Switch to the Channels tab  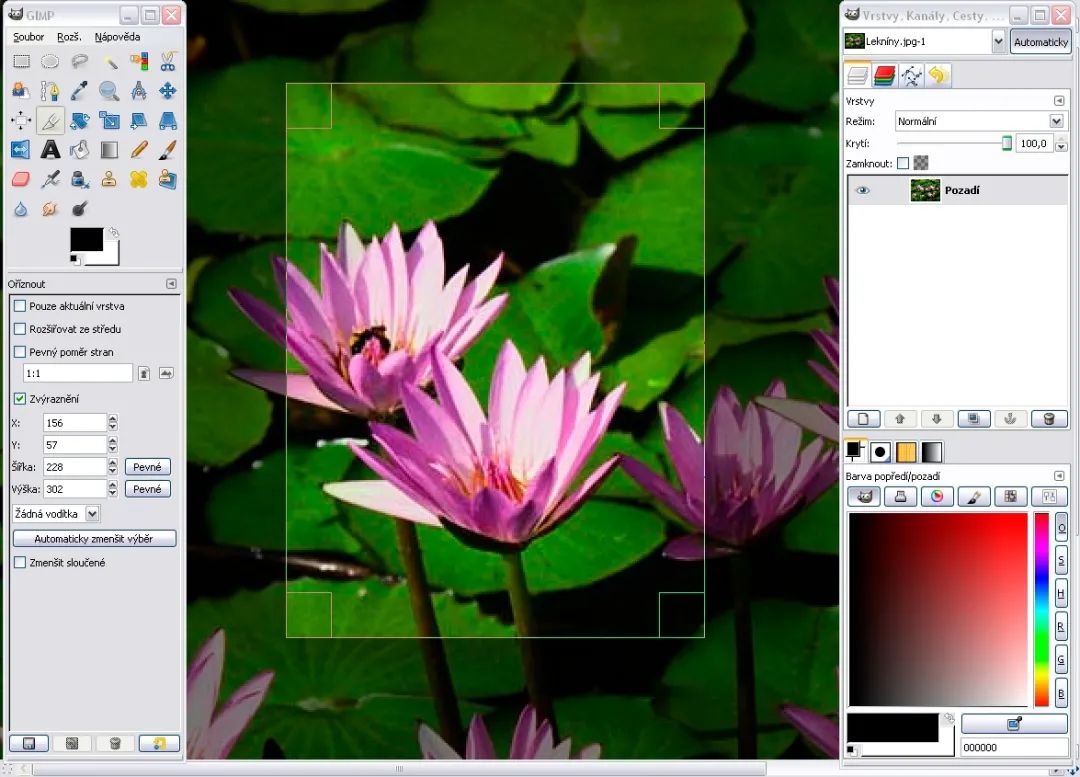coord(886,75)
